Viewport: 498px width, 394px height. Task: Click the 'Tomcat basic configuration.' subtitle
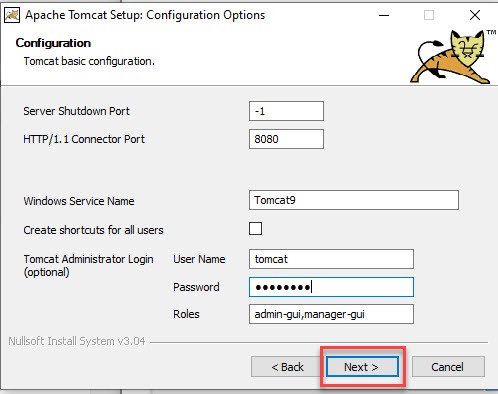(x=89, y=61)
